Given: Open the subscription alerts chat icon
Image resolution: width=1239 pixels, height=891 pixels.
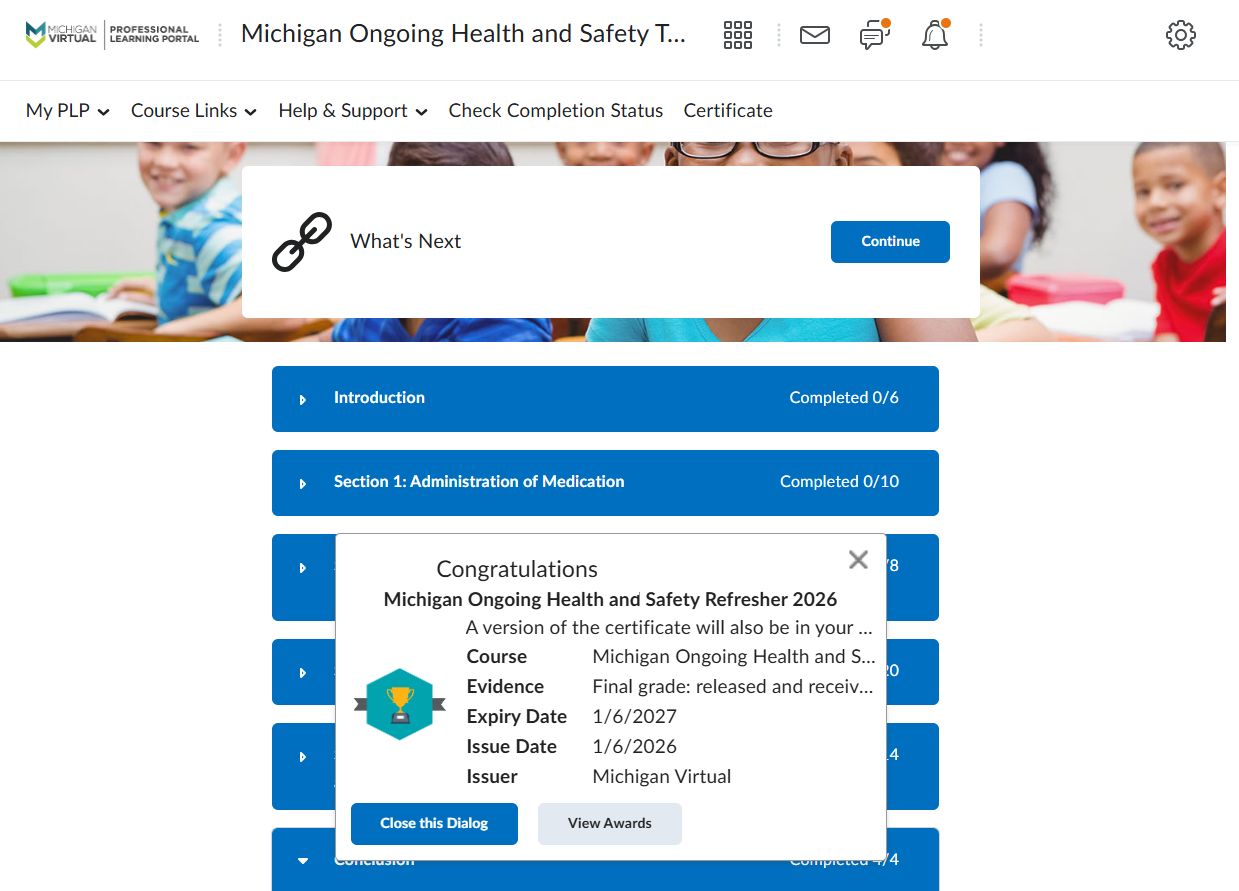Looking at the screenshot, I should (x=874, y=36).
